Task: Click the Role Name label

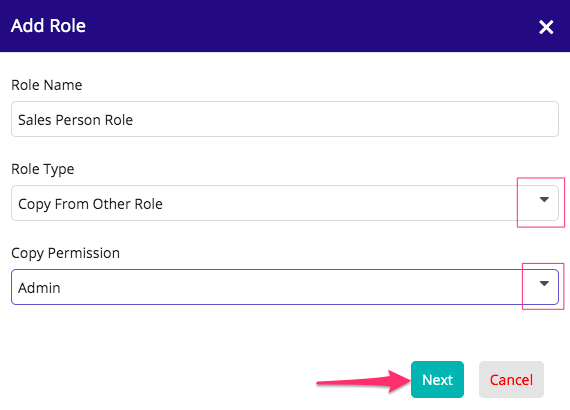Action: click(47, 85)
